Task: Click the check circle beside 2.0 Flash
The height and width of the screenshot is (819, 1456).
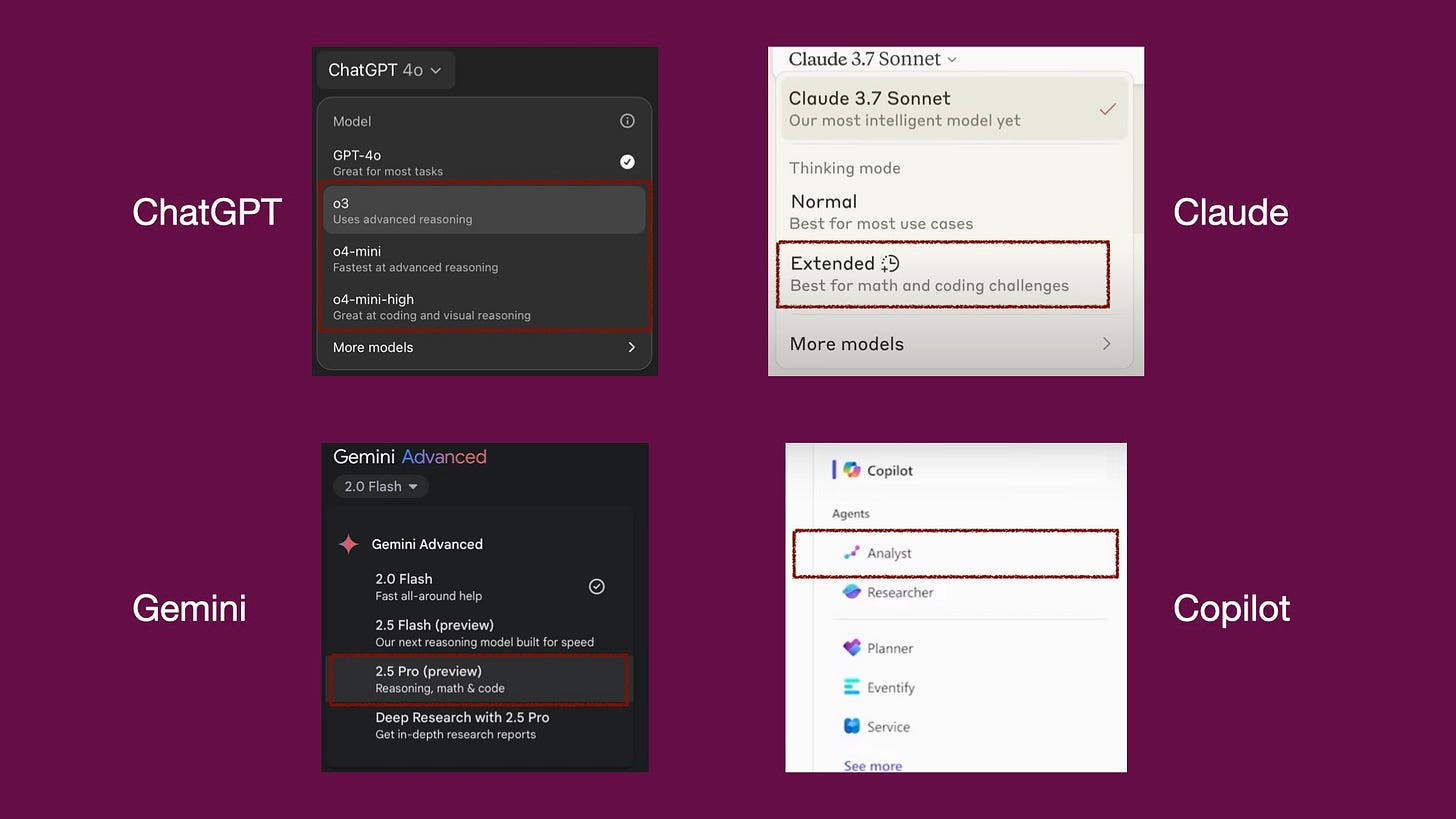Action: [597, 587]
